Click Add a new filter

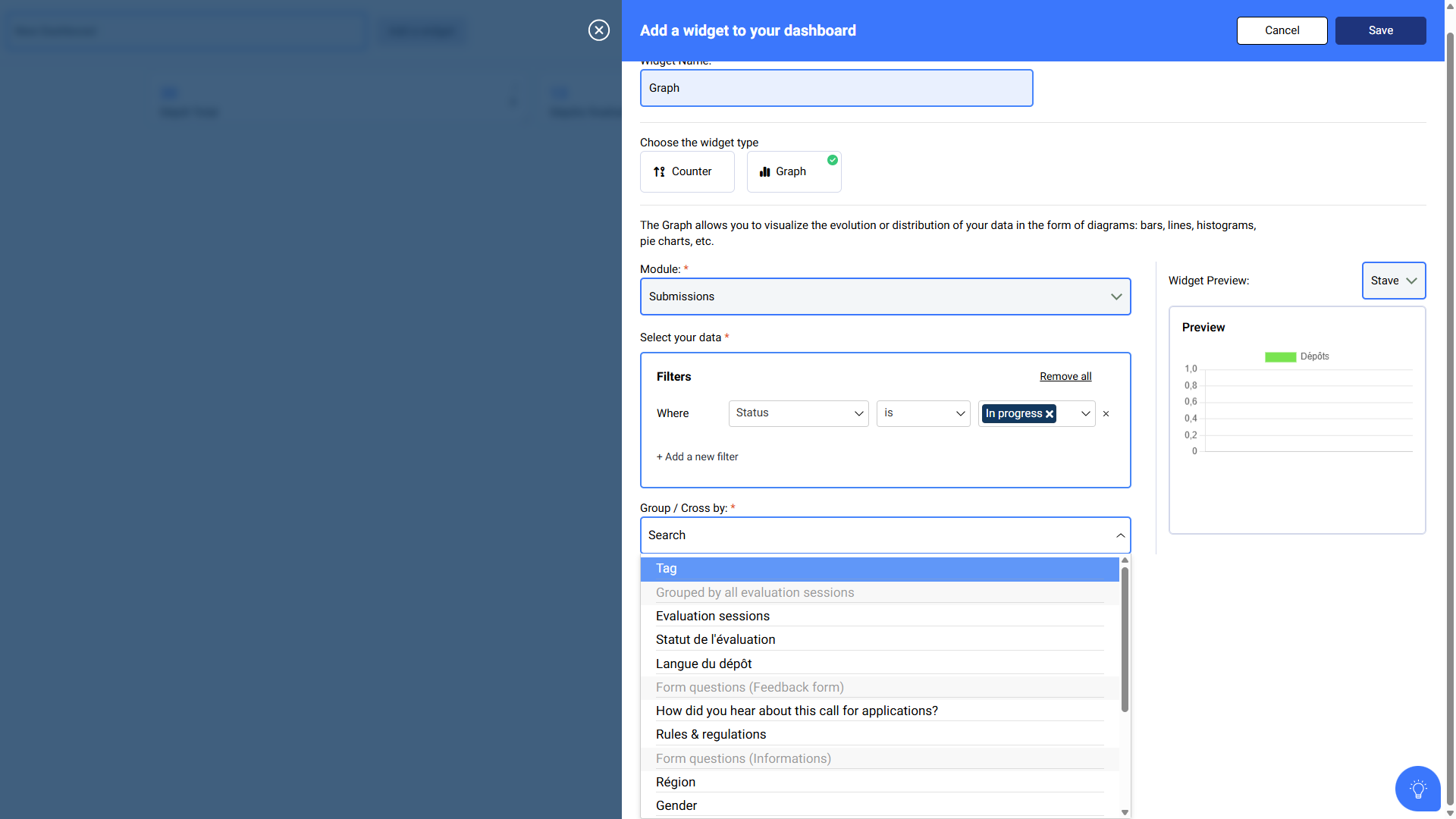(697, 457)
